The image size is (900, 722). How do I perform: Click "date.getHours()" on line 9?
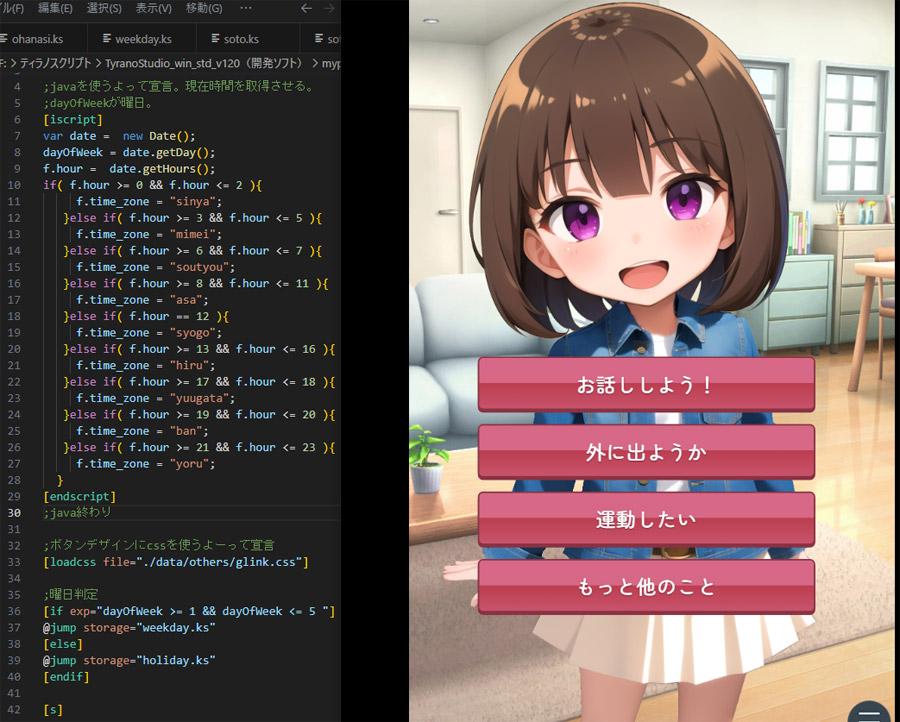[159, 169]
